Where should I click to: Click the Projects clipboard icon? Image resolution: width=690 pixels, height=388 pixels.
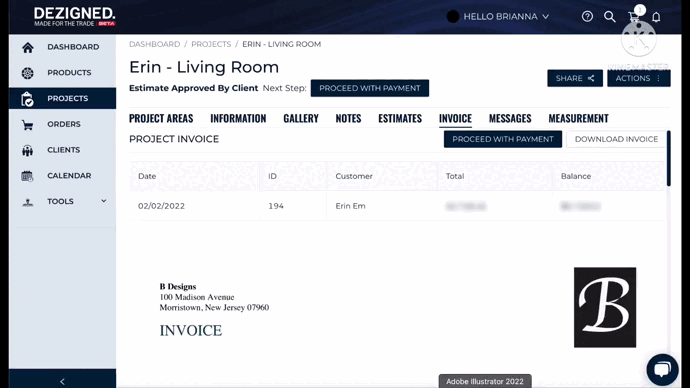tap(28, 99)
